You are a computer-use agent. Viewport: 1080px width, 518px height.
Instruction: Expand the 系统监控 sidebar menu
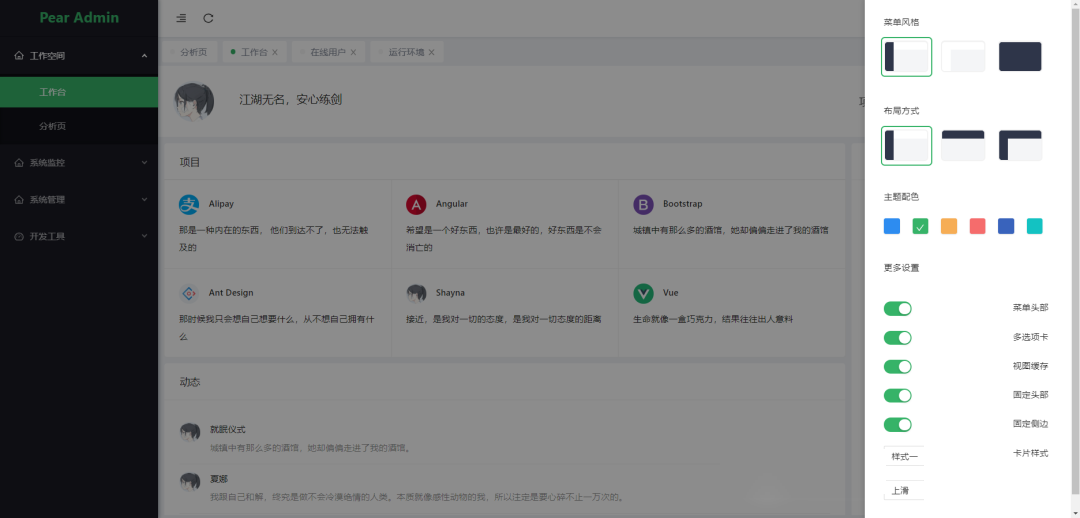click(79, 162)
